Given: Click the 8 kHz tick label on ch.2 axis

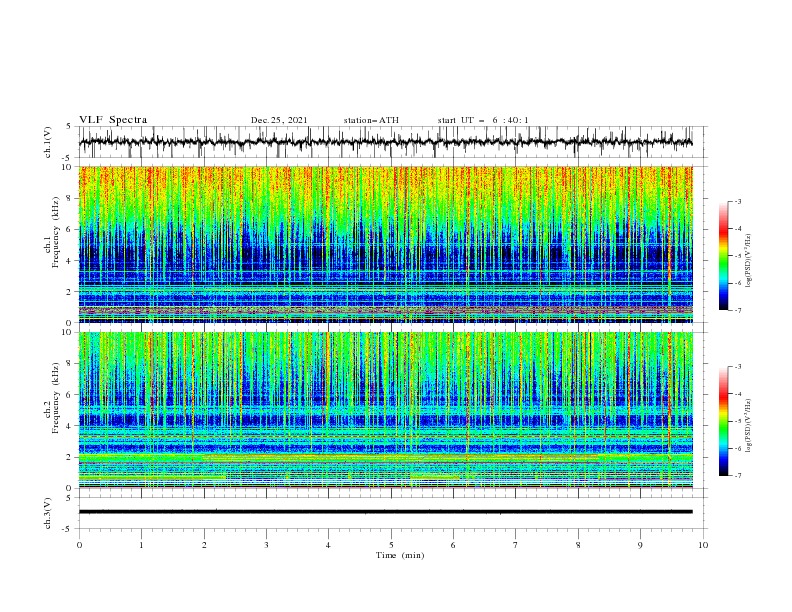Looking at the screenshot, I should pos(69,364).
